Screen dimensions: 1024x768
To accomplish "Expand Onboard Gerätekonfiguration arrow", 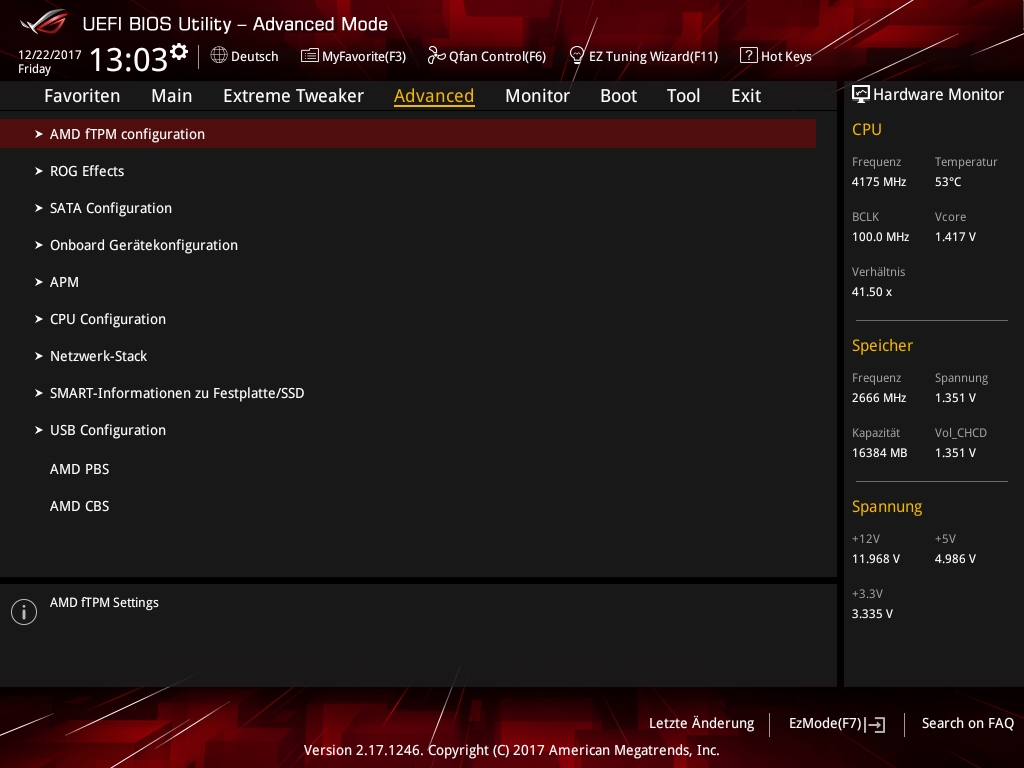I will (39, 245).
